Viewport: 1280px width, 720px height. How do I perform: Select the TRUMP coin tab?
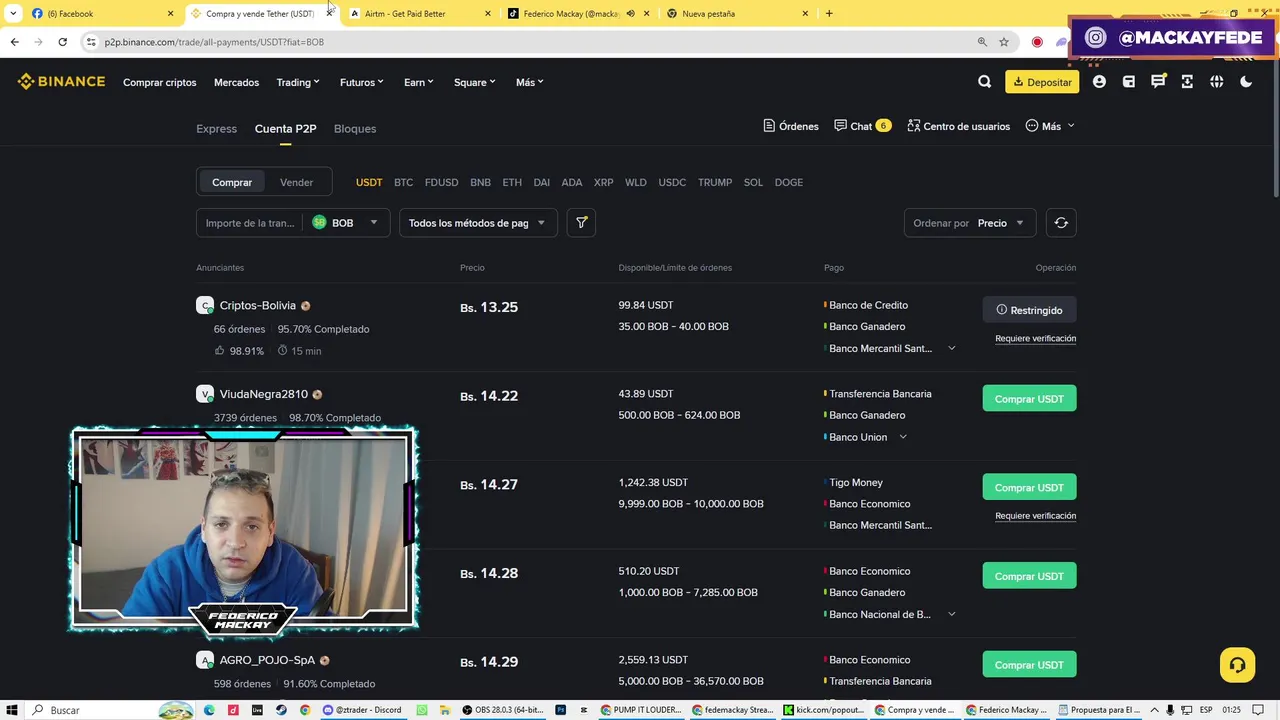point(715,182)
